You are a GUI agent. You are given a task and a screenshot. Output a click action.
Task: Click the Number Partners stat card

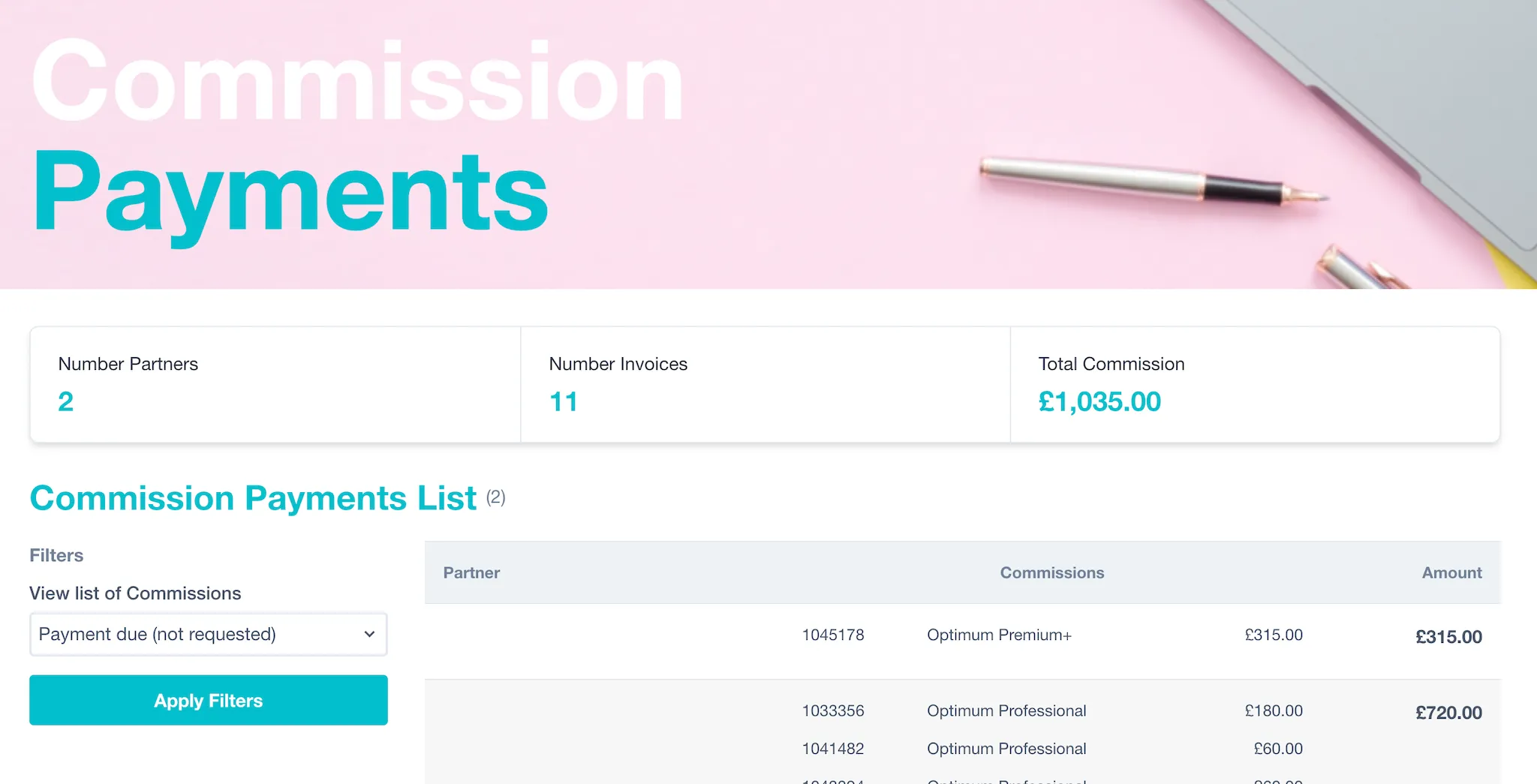(x=275, y=385)
